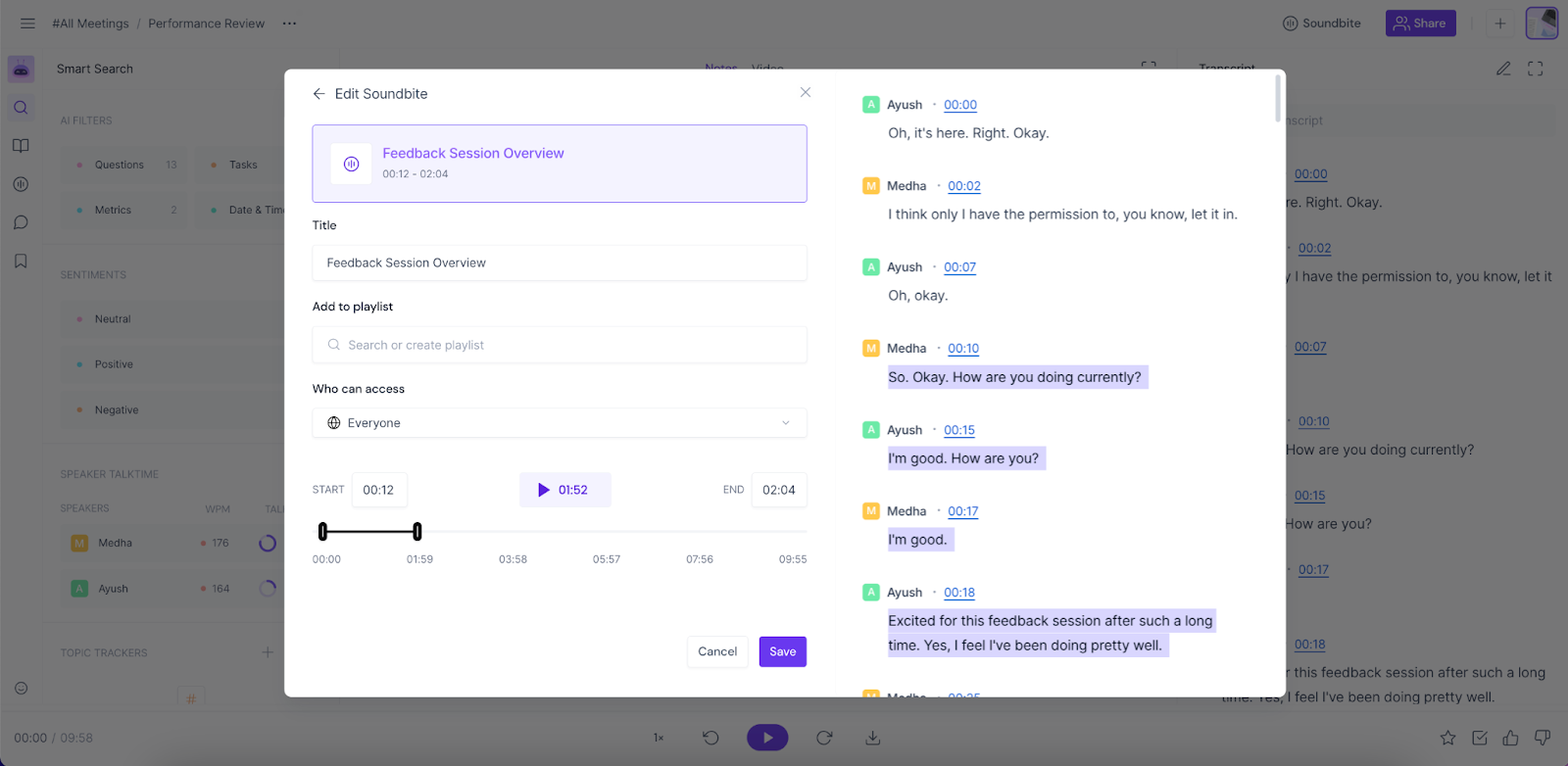
Task: Click the soundbite range start handle
Action: point(322,532)
